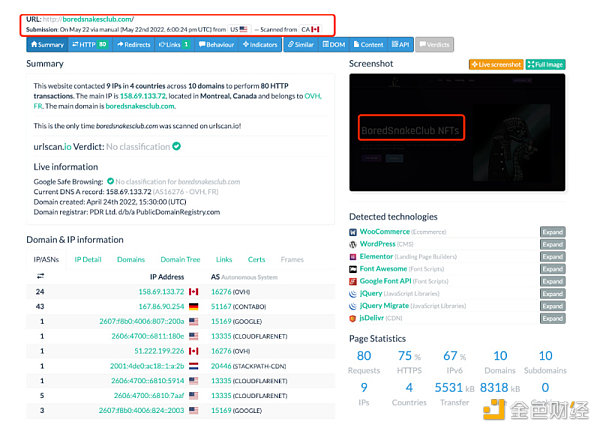Click the WordPress logo icon

click(x=354, y=244)
